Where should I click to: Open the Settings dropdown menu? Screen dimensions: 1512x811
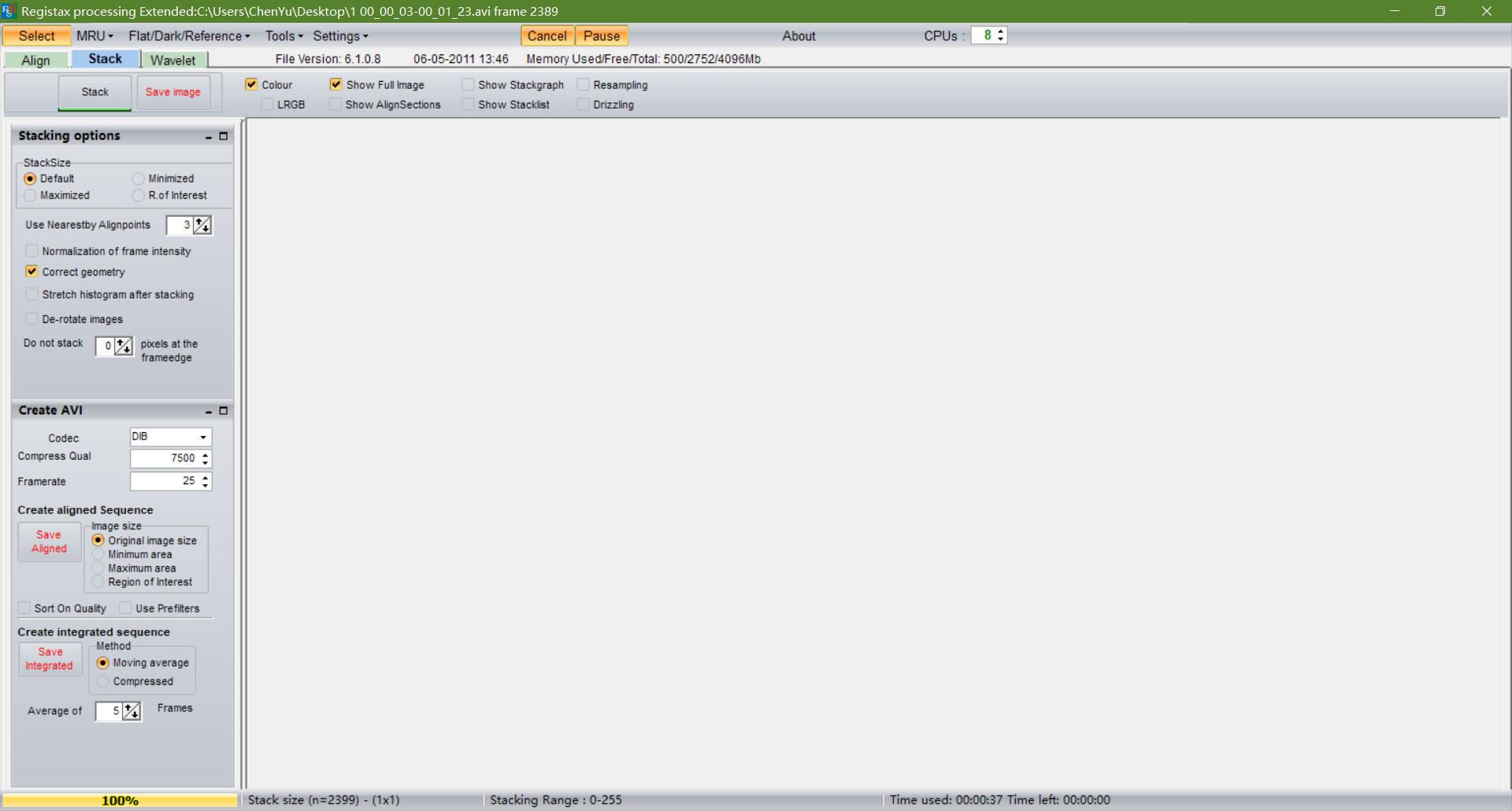(x=340, y=36)
